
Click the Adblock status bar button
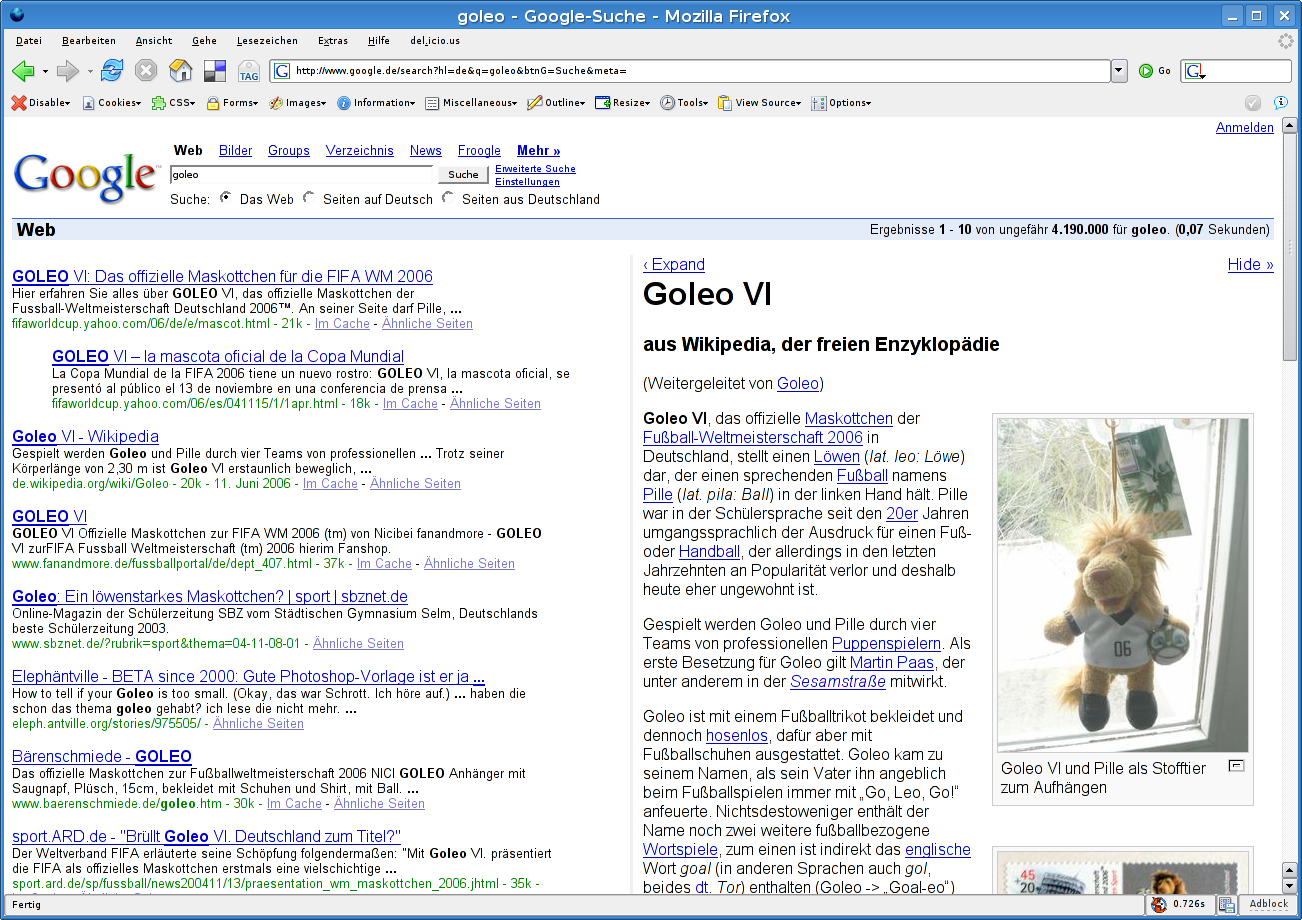coord(1269,905)
